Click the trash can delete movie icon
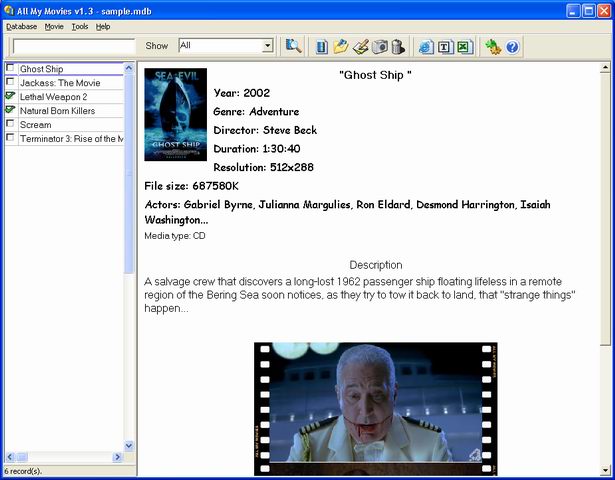615x480 pixels. pyautogui.click(x=398, y=47)
